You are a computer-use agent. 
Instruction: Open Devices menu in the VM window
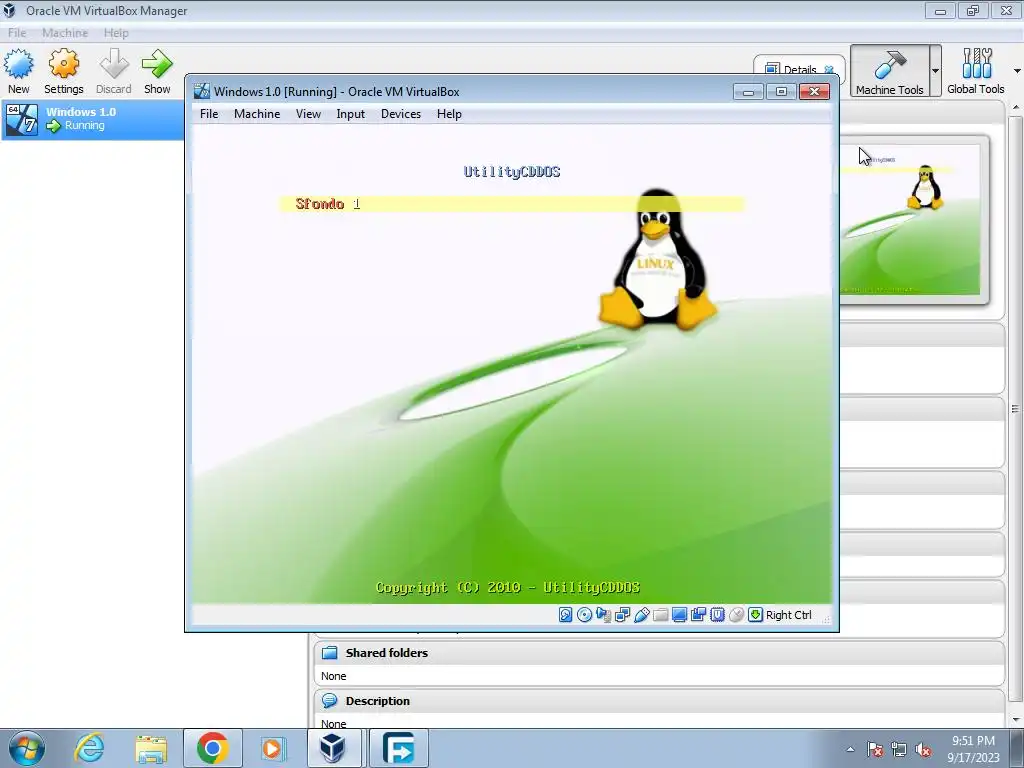400,114
